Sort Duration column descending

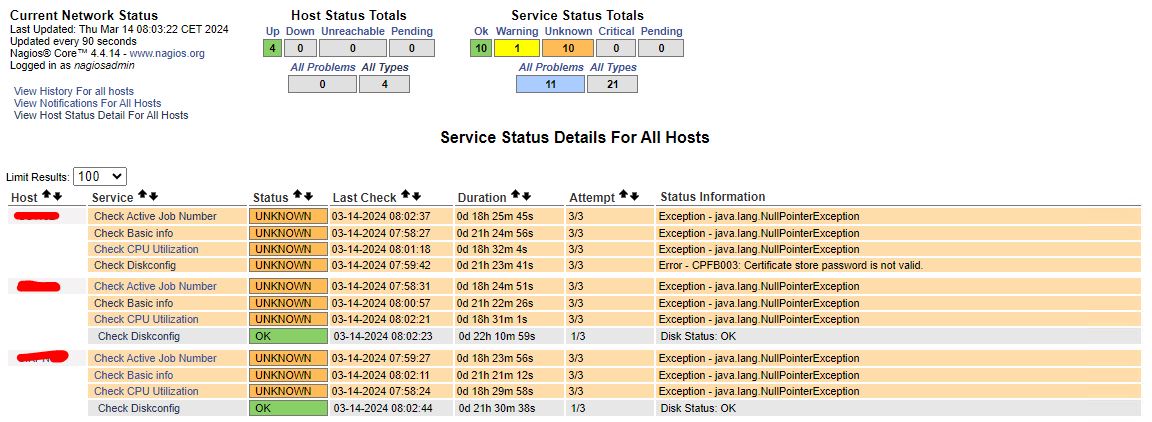tap(527, 196)
